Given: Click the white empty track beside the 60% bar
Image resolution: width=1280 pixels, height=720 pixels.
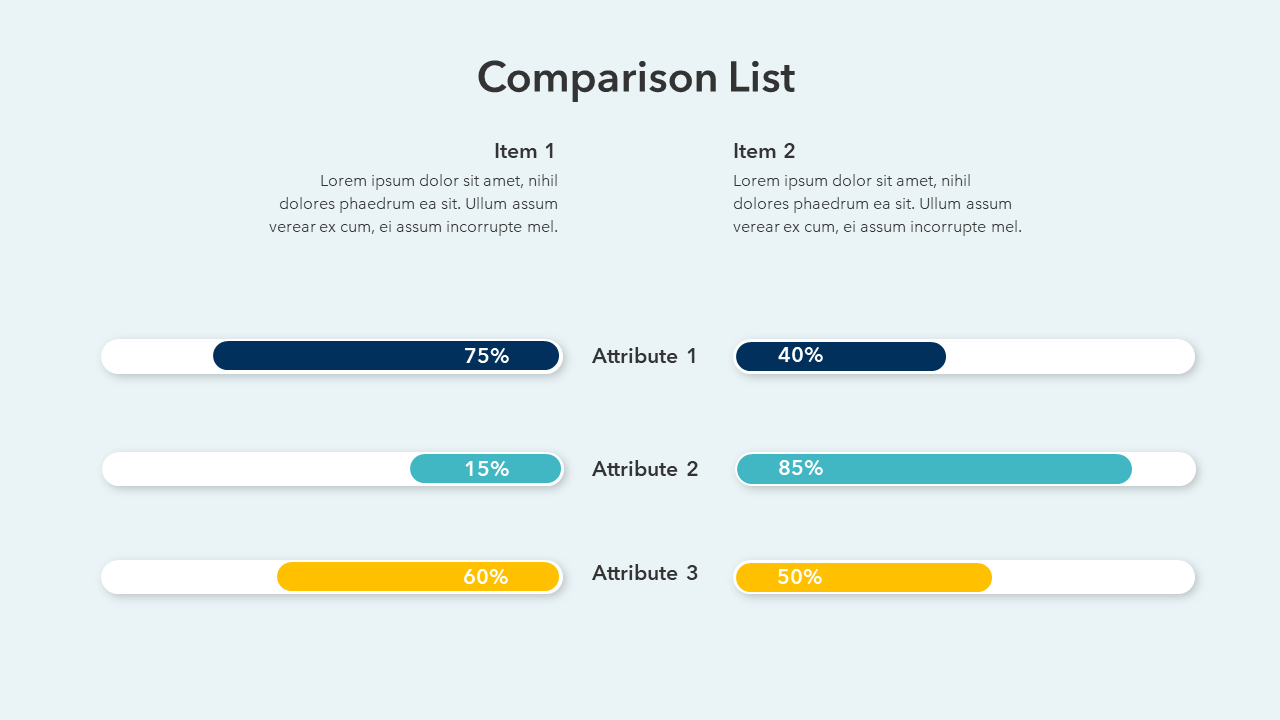Looking at the screenshot, I should 188,577.
